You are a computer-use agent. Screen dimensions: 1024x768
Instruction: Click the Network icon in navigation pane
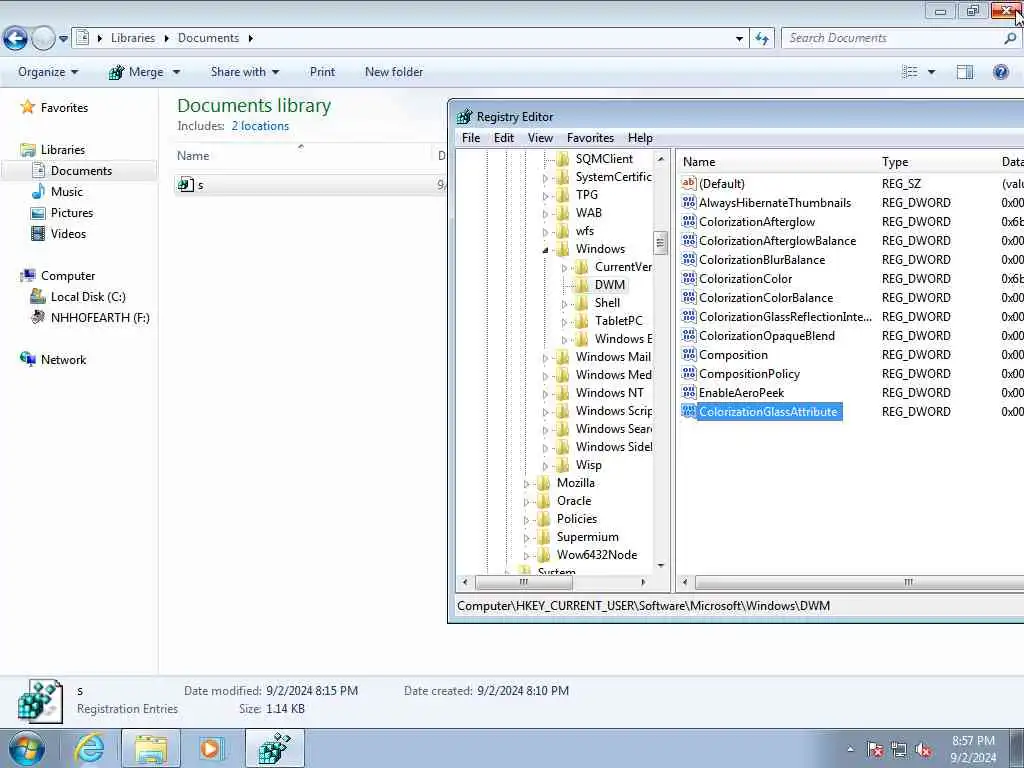[x=27, y=359]
